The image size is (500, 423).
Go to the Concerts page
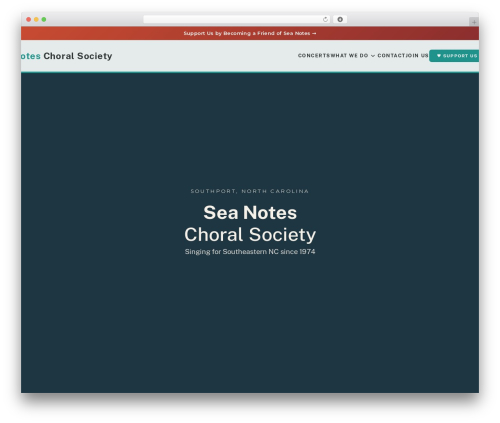[x=314, y=56]
